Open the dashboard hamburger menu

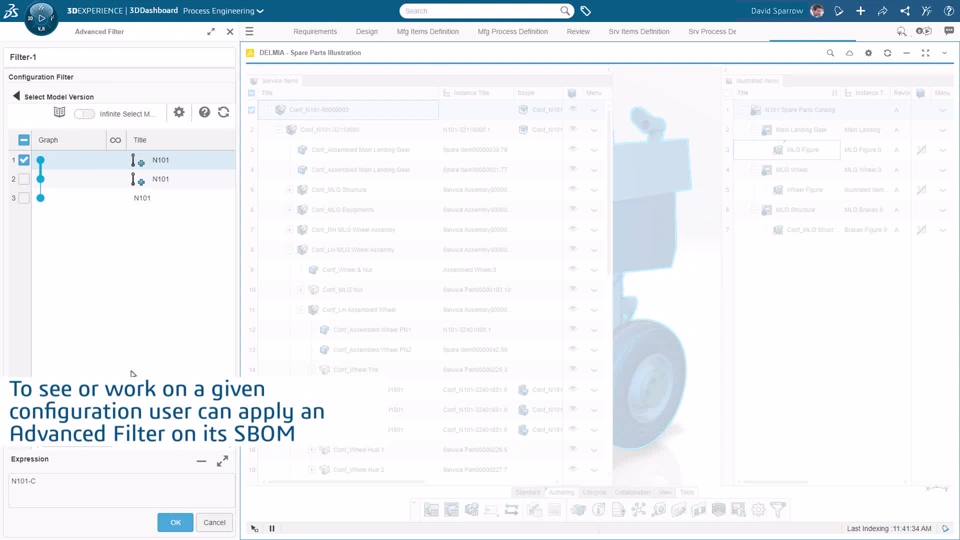(x=249, y=31)
